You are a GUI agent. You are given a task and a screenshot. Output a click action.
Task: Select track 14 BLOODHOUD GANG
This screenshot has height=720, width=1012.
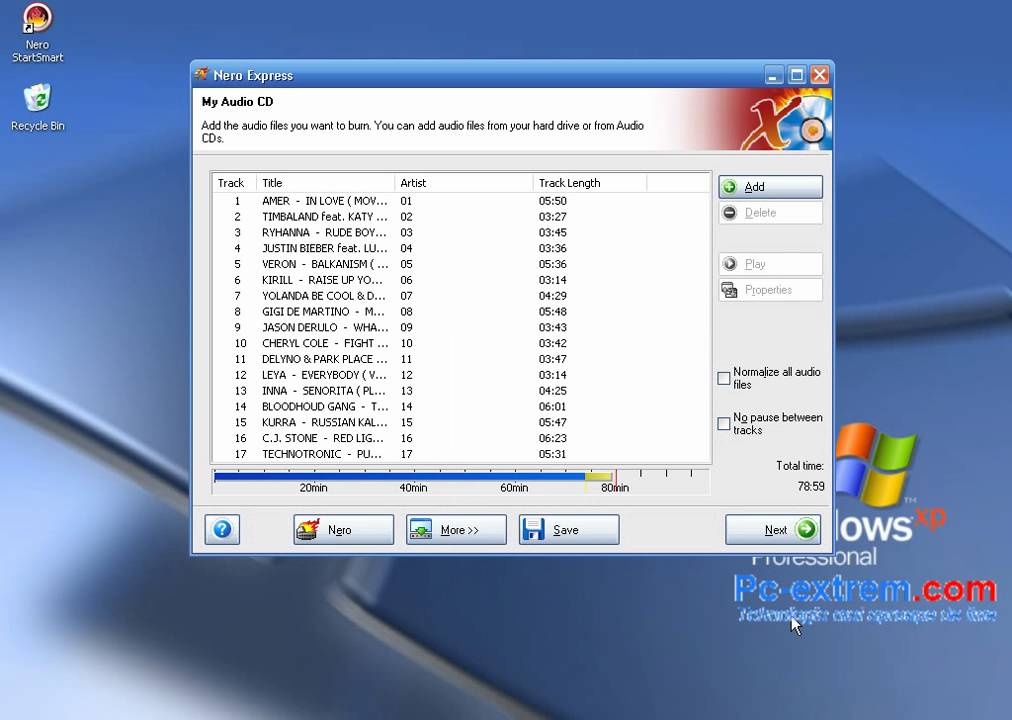461,406
